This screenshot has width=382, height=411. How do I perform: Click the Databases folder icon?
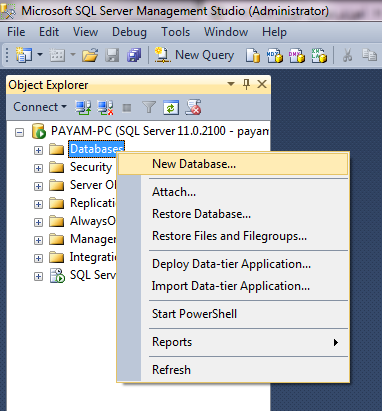(57, 149)
